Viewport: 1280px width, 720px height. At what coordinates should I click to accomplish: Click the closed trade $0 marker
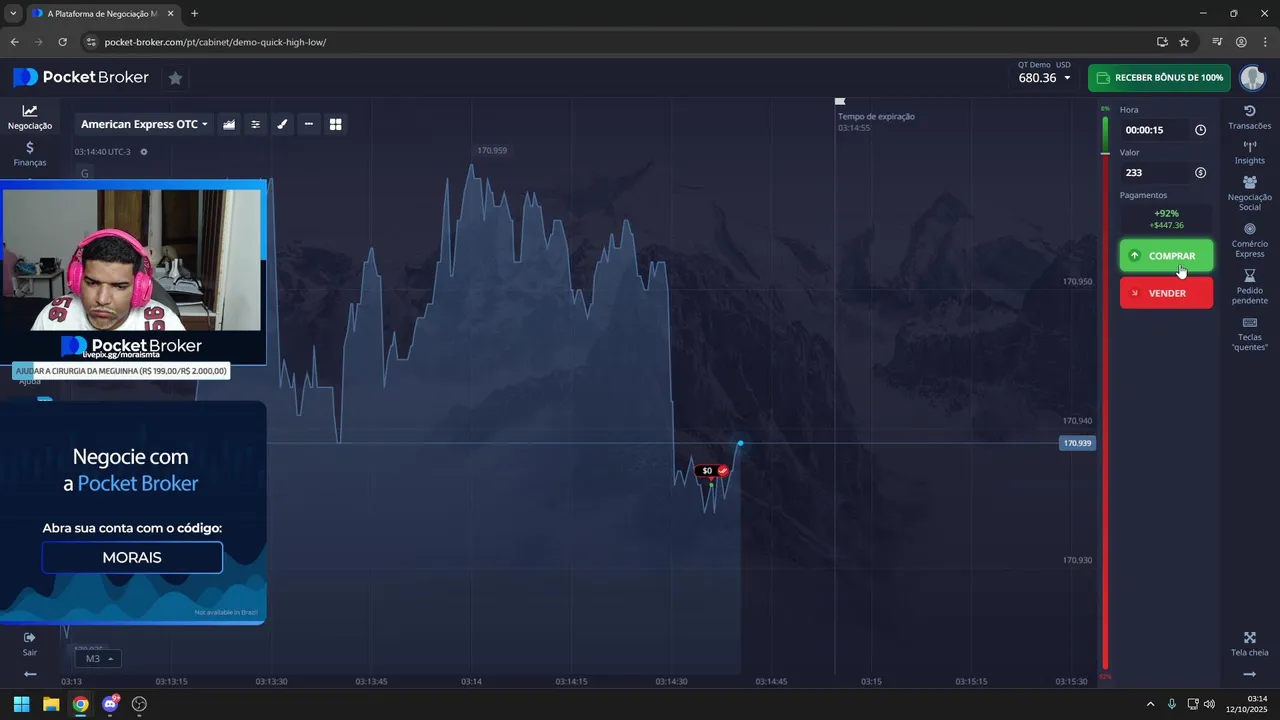click(713, 470)
